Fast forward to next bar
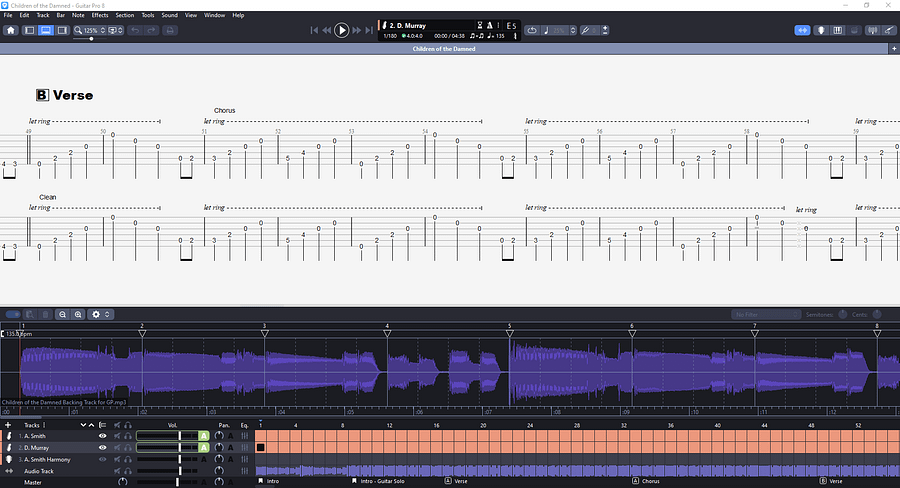 click(356, 30)
